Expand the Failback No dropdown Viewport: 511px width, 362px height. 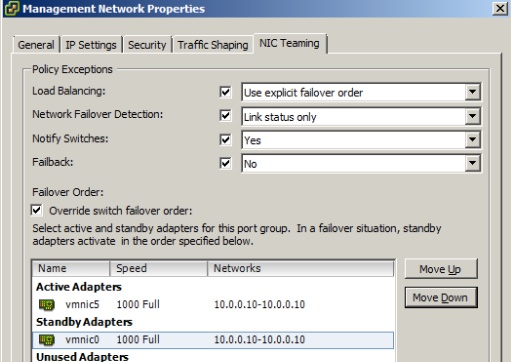click(x=472, y=163)
